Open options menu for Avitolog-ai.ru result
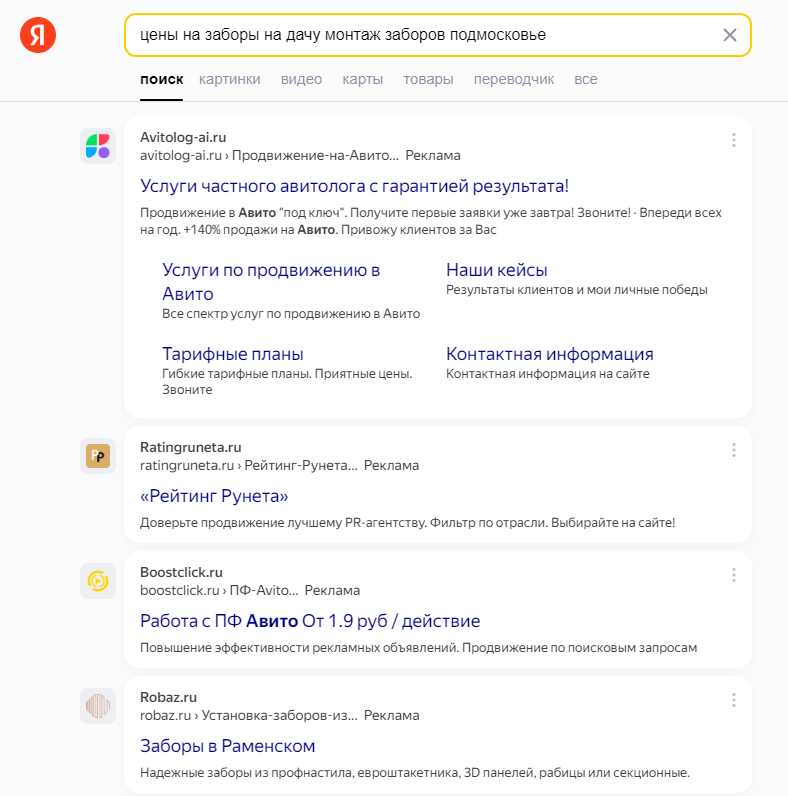Screen dimensions: 788x796 [733, 140]
